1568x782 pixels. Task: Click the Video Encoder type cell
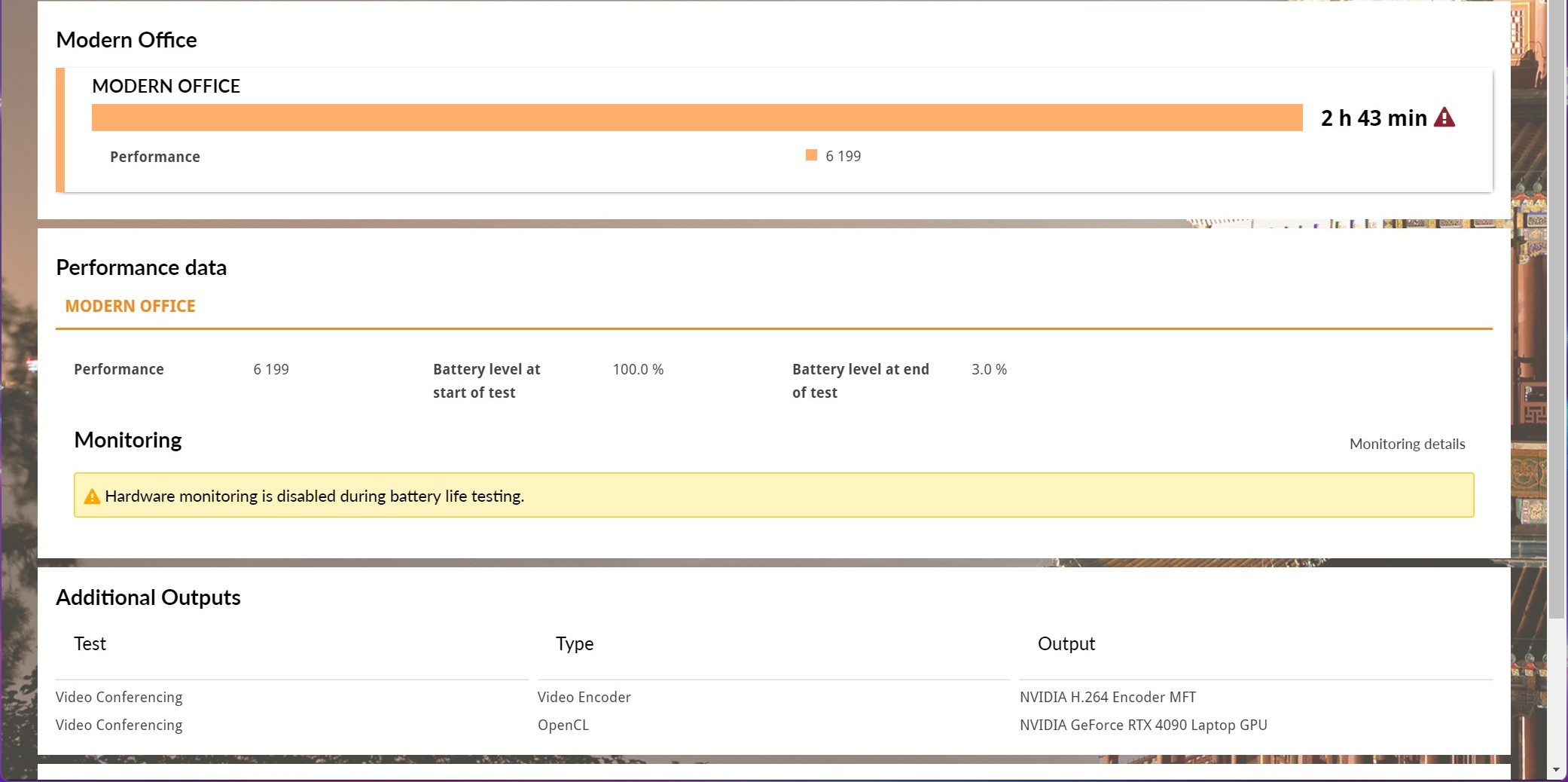coord(584,697)
